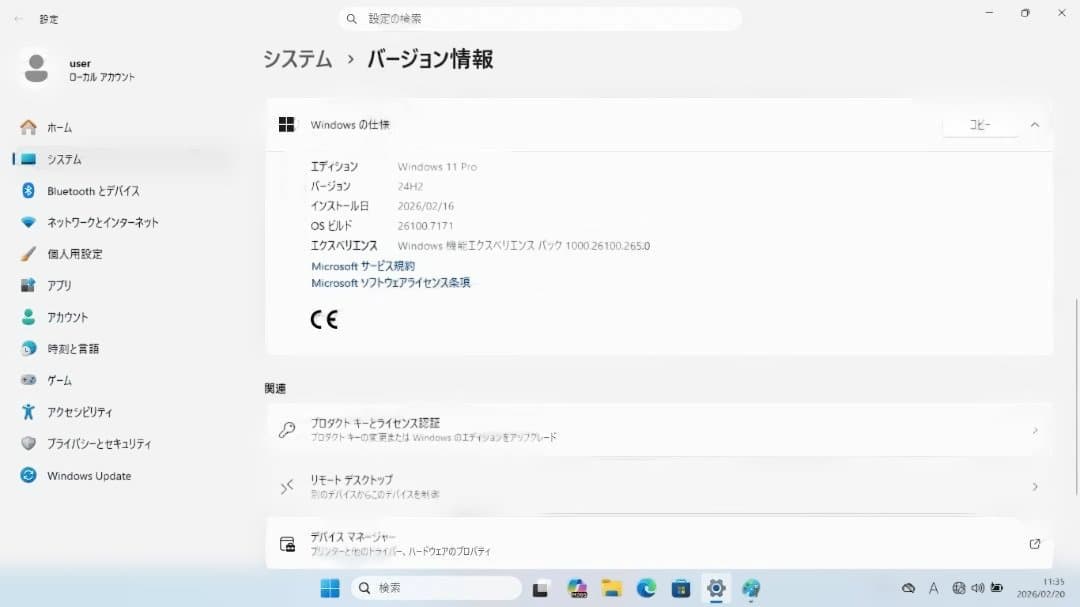Open アカウント settings in sidebar
Screen dimensions: 1080x607
point(78,317)
